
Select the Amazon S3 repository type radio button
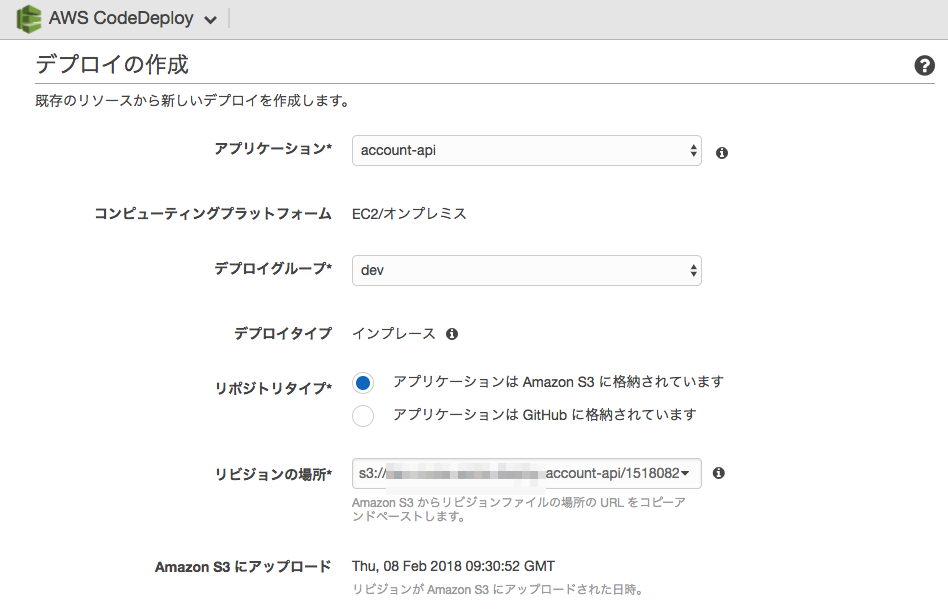point(362,382)
